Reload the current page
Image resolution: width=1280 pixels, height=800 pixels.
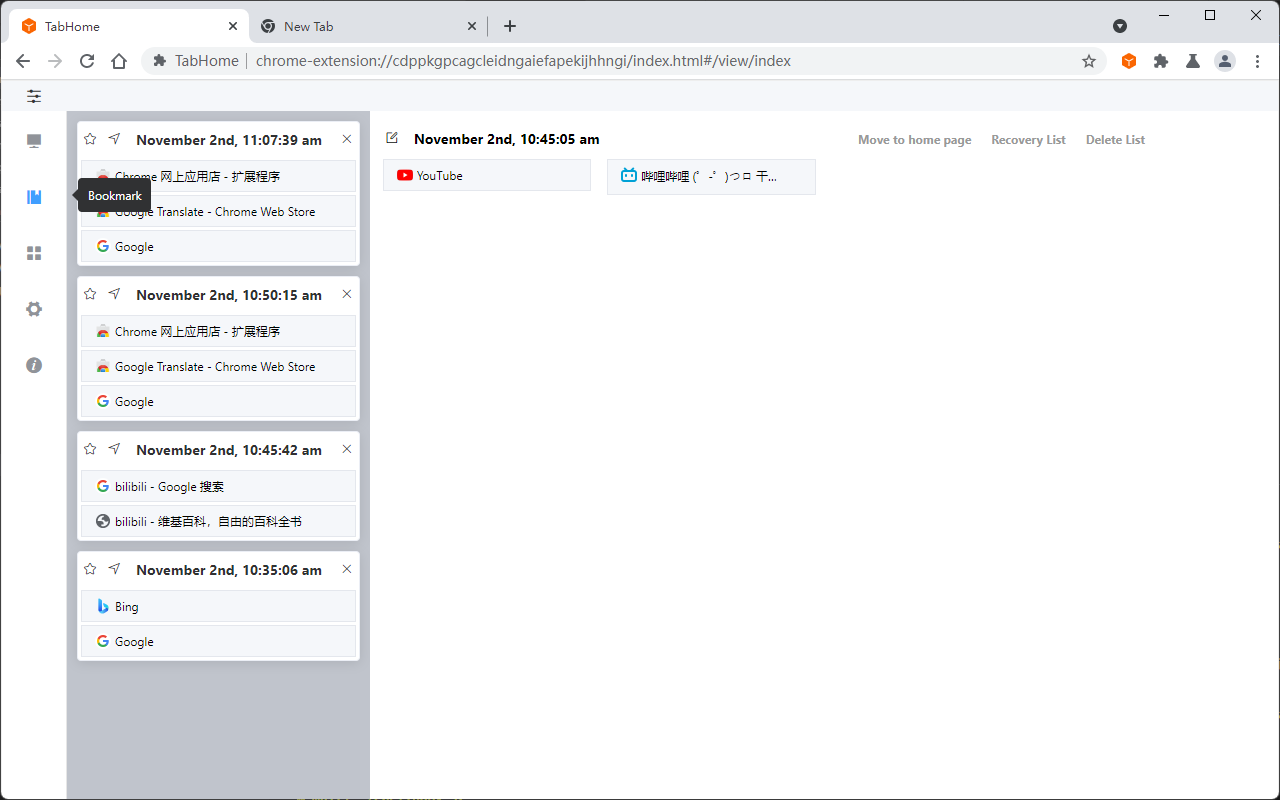87,61
